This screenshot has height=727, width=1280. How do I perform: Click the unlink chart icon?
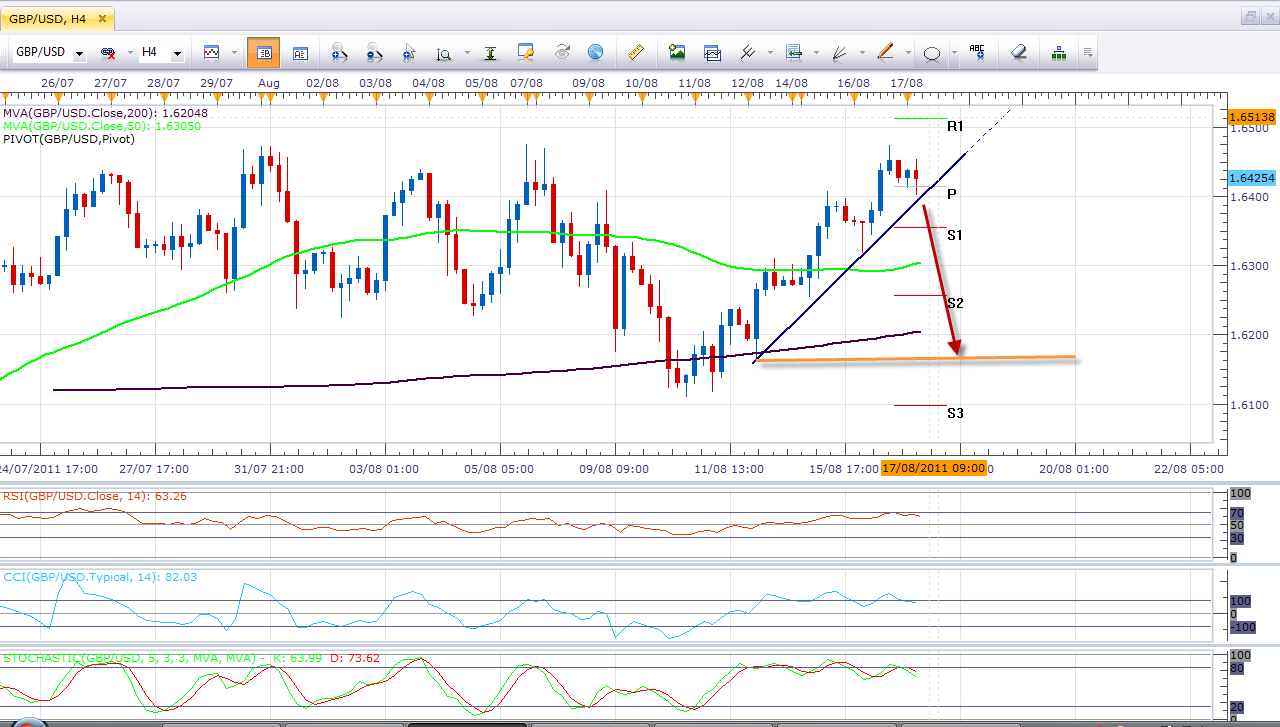[107, 52]
